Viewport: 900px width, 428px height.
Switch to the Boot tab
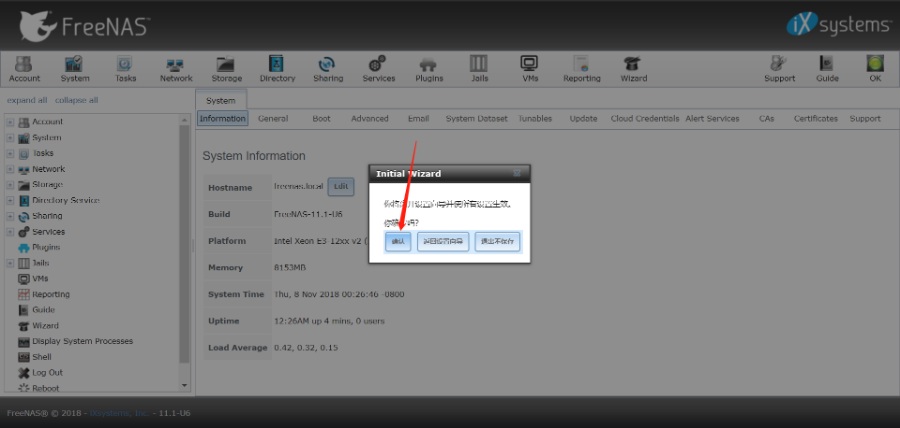[321, 118]
